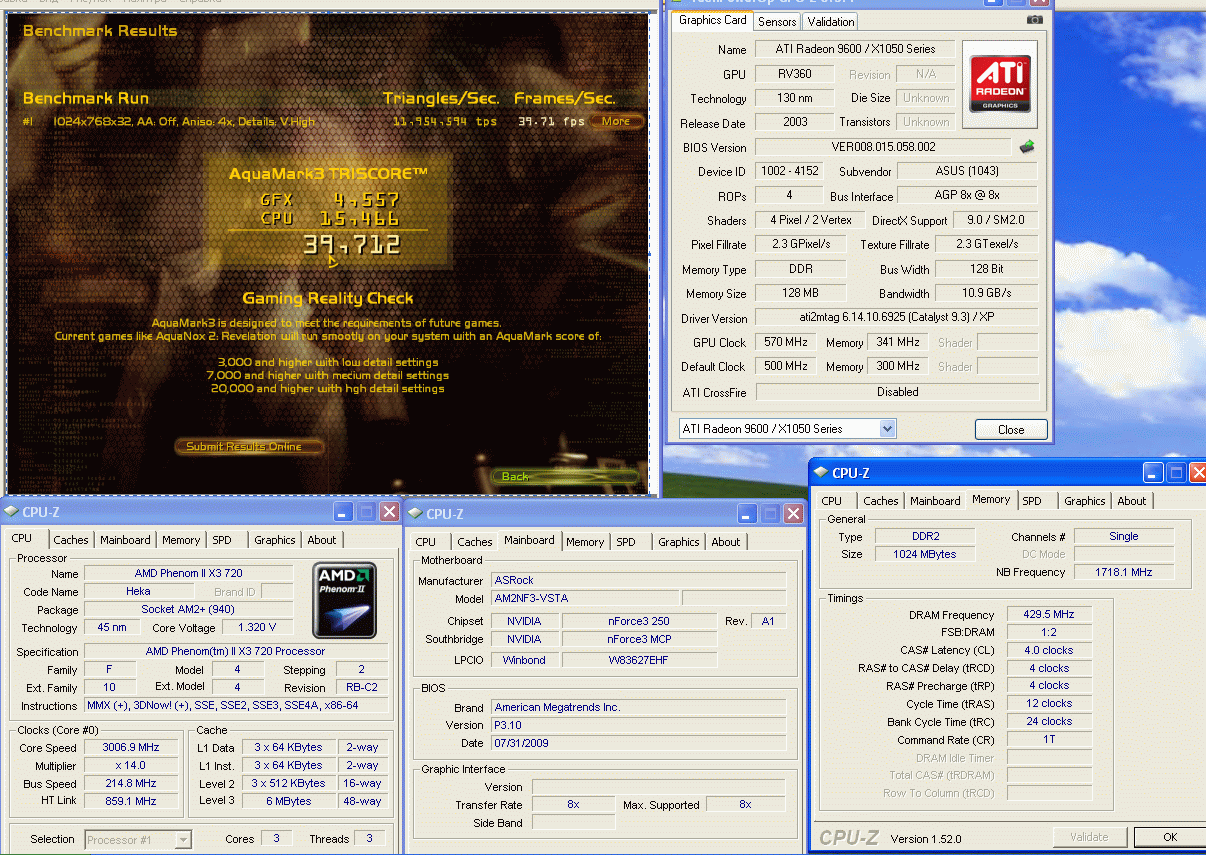The height and width of the screenshot is (855, 1206).
Task: Click the Core Speed value '3006.9 MHz'
Action: tap(130, 748)
